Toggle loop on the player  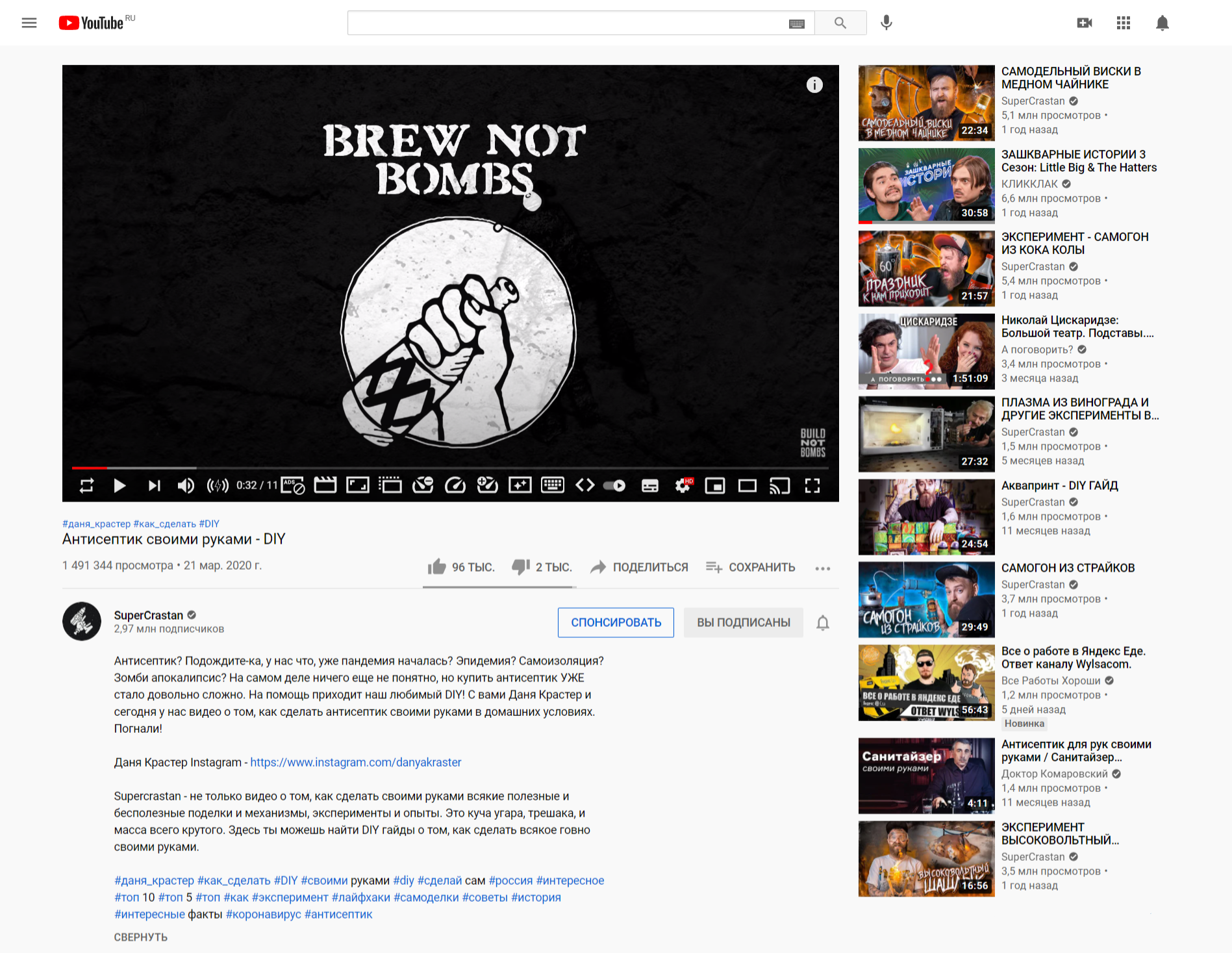87,485
